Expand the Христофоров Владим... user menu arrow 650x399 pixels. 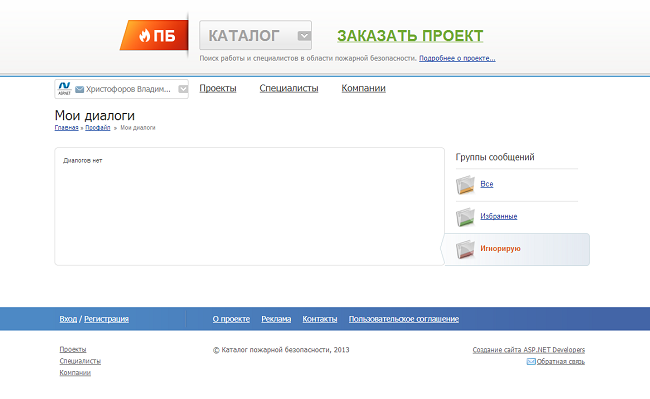(183, 89)
